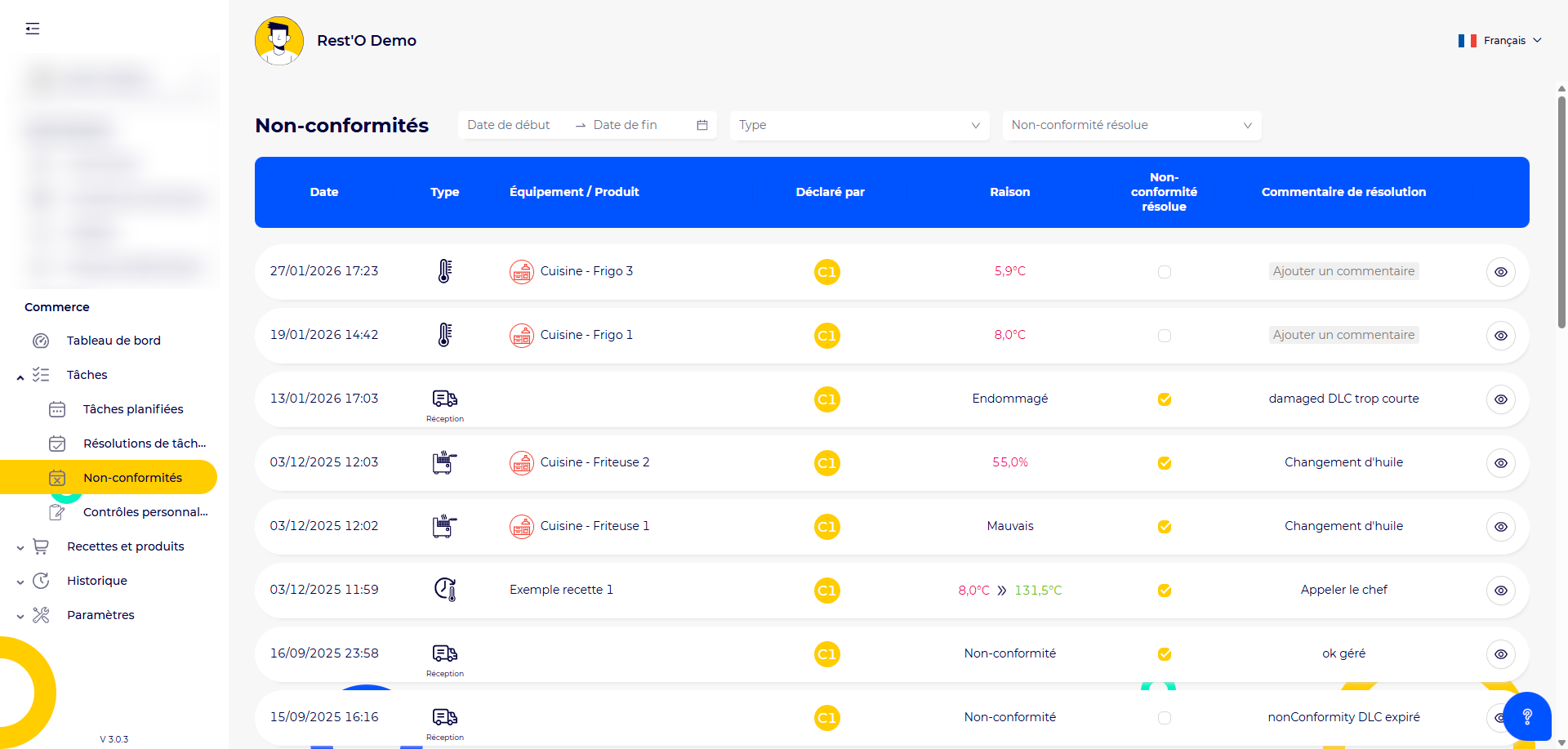Expand the Recettes et produits section
Viewport: 1568px width, 749px height.
pyautogui.click(x=125, y=546)
